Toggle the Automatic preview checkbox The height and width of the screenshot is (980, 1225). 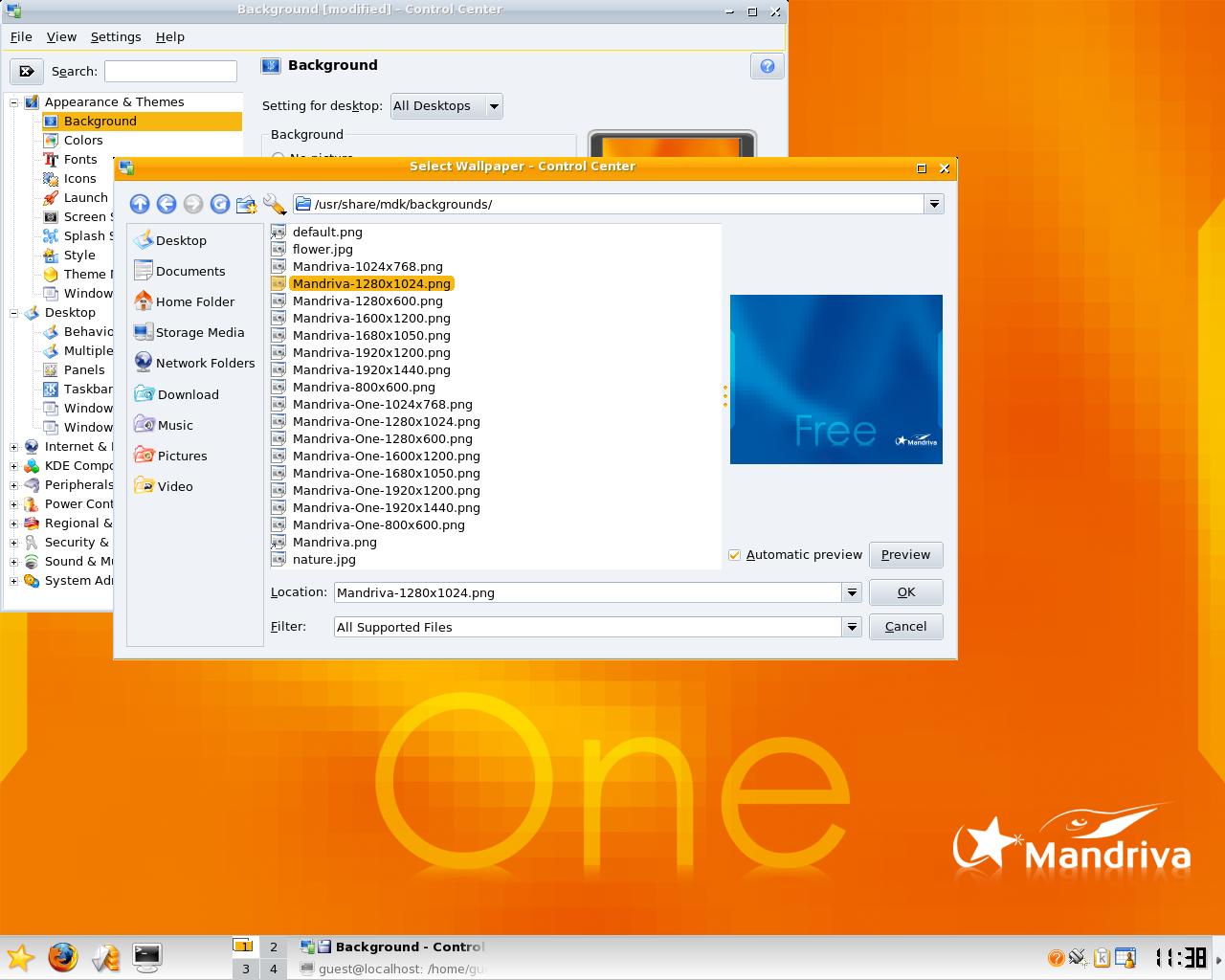click(735, 555)
